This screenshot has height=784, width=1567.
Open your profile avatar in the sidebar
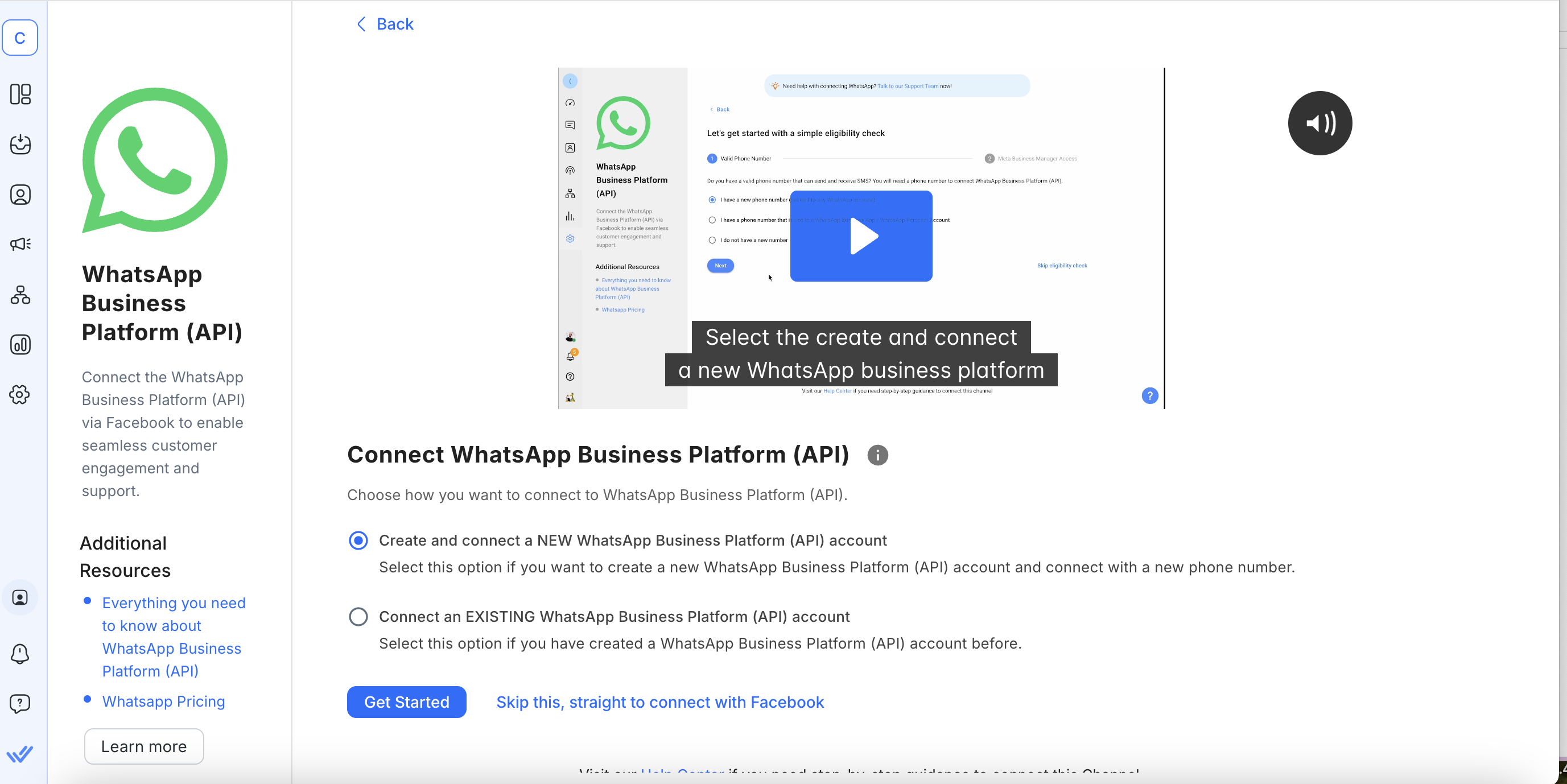click(20, 597)
